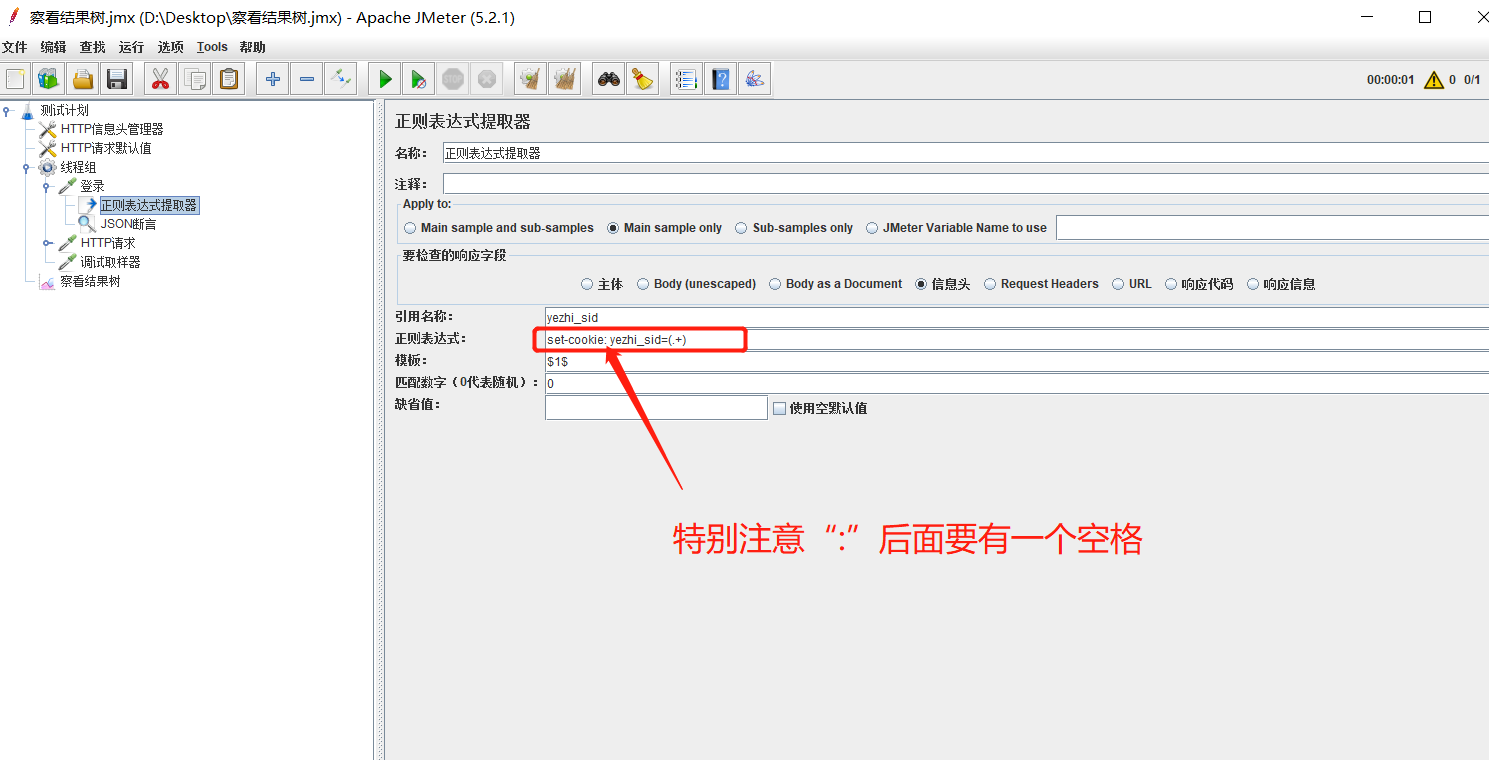Select JMeter Variable Name to use radio
The width and height of the screenshot is (1489, 760).
click(x=872, y=228)
